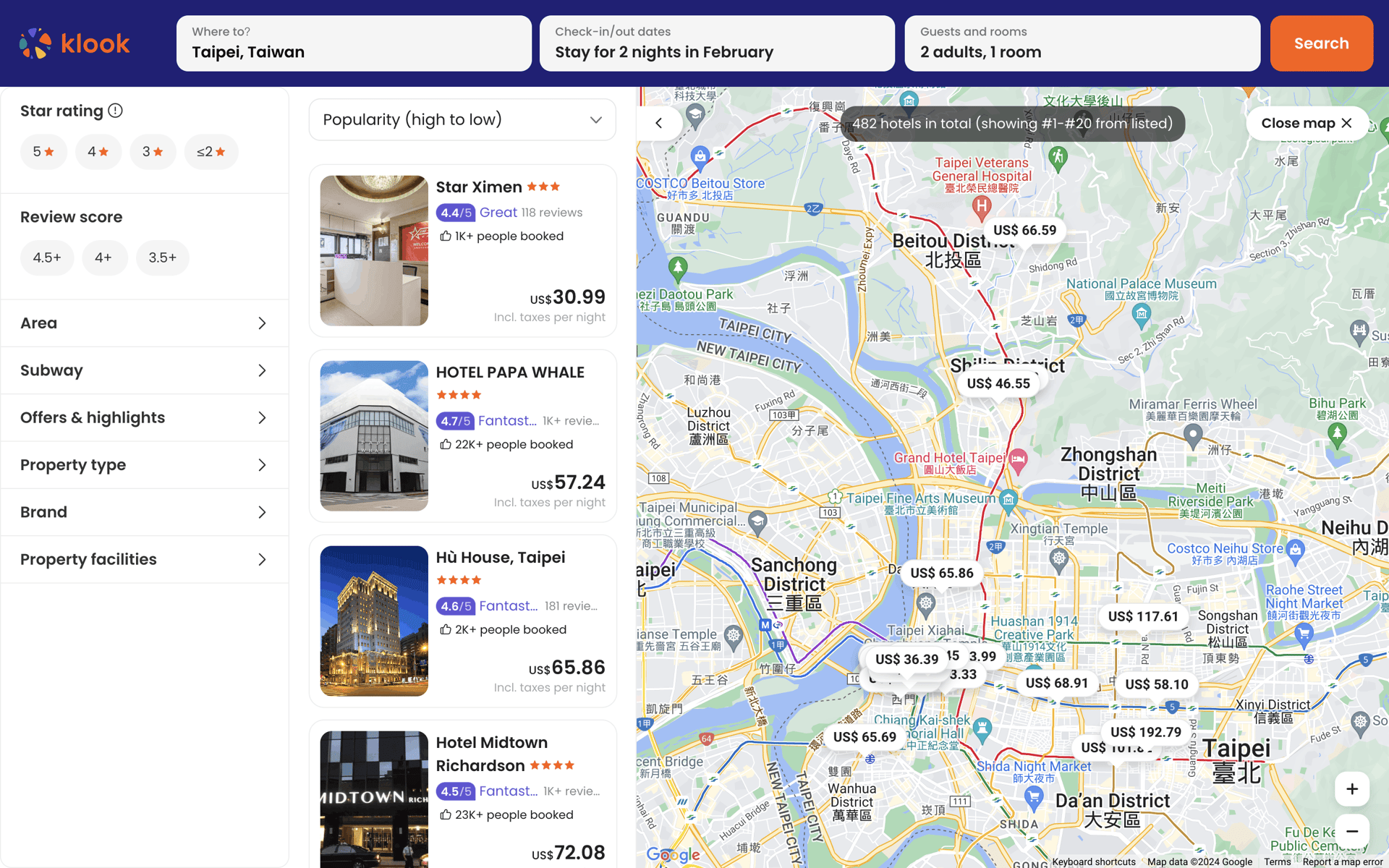Click the orange Search button
This screenshot has width=1389, height=868.
(1321, 43)
